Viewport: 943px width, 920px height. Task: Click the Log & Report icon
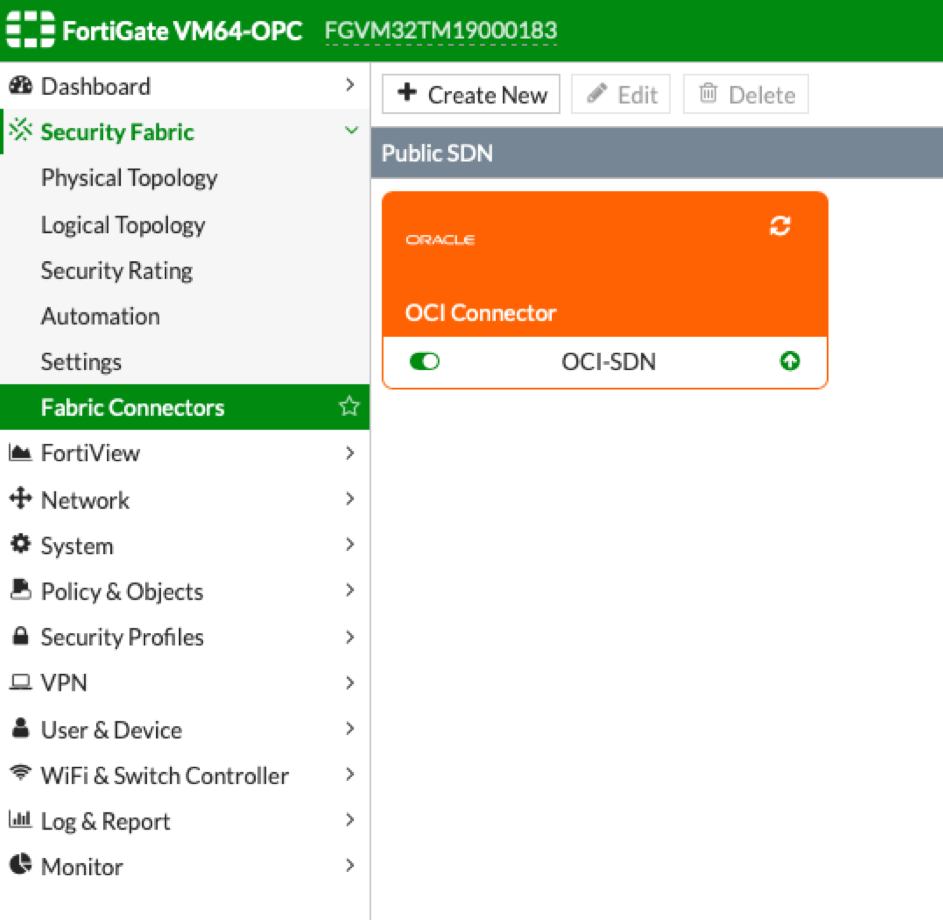point(22,821)
